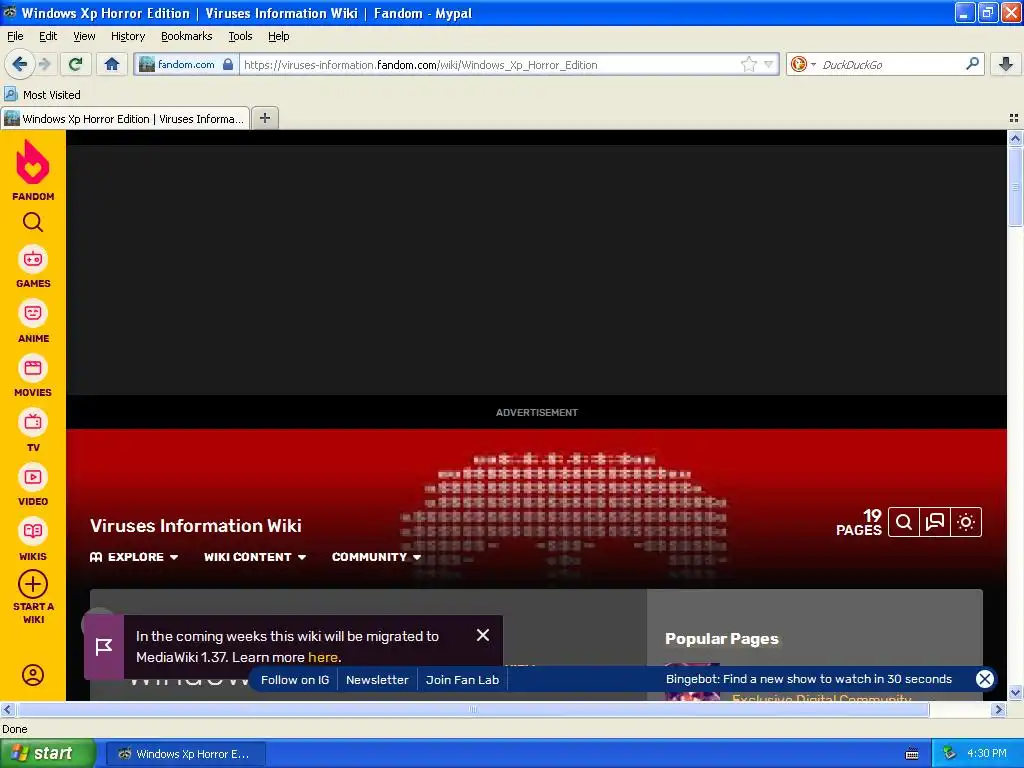Image resolution: width=1024 pixels, height=768 pixels.
Task: Click the search magnifier in DuckDuckGo box
Action: pyautogui.click(x=972, y=64)
